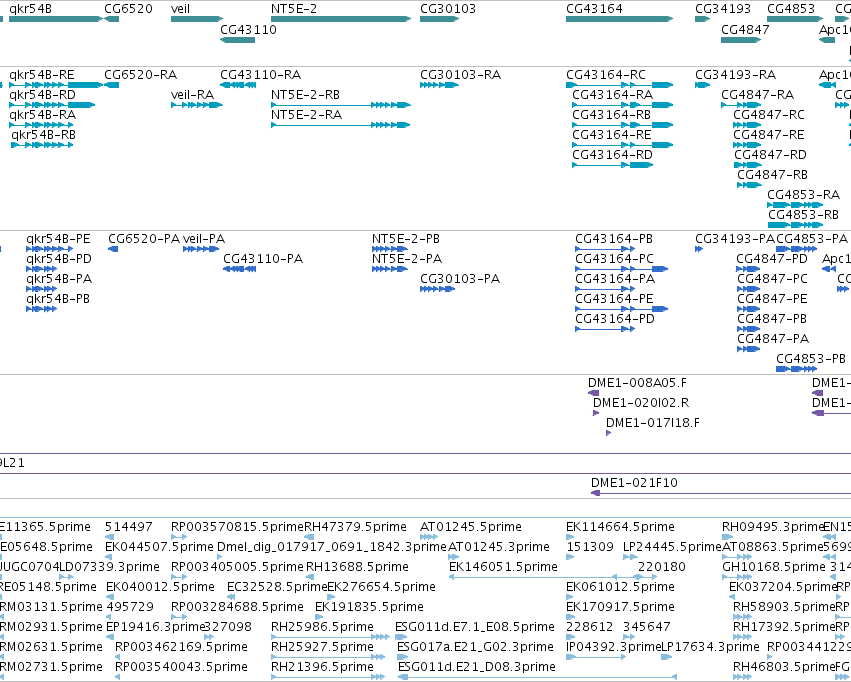The width and height of the screenshot is (851, 682).
Task: Select the NT5E-2-RA transcript label
Action: click(307, 115)
